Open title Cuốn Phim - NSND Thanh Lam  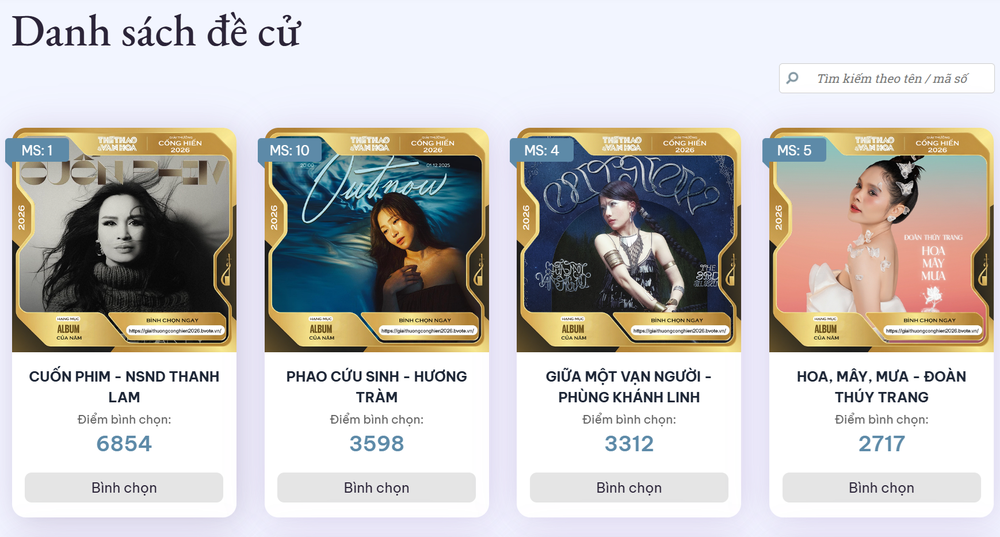point(124,386)
